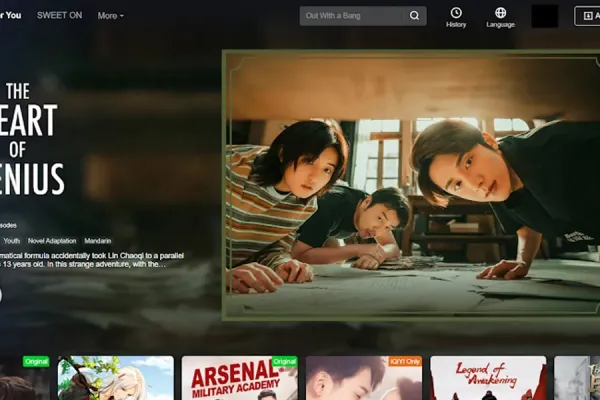Click the app download button icon

coord(588,16)
